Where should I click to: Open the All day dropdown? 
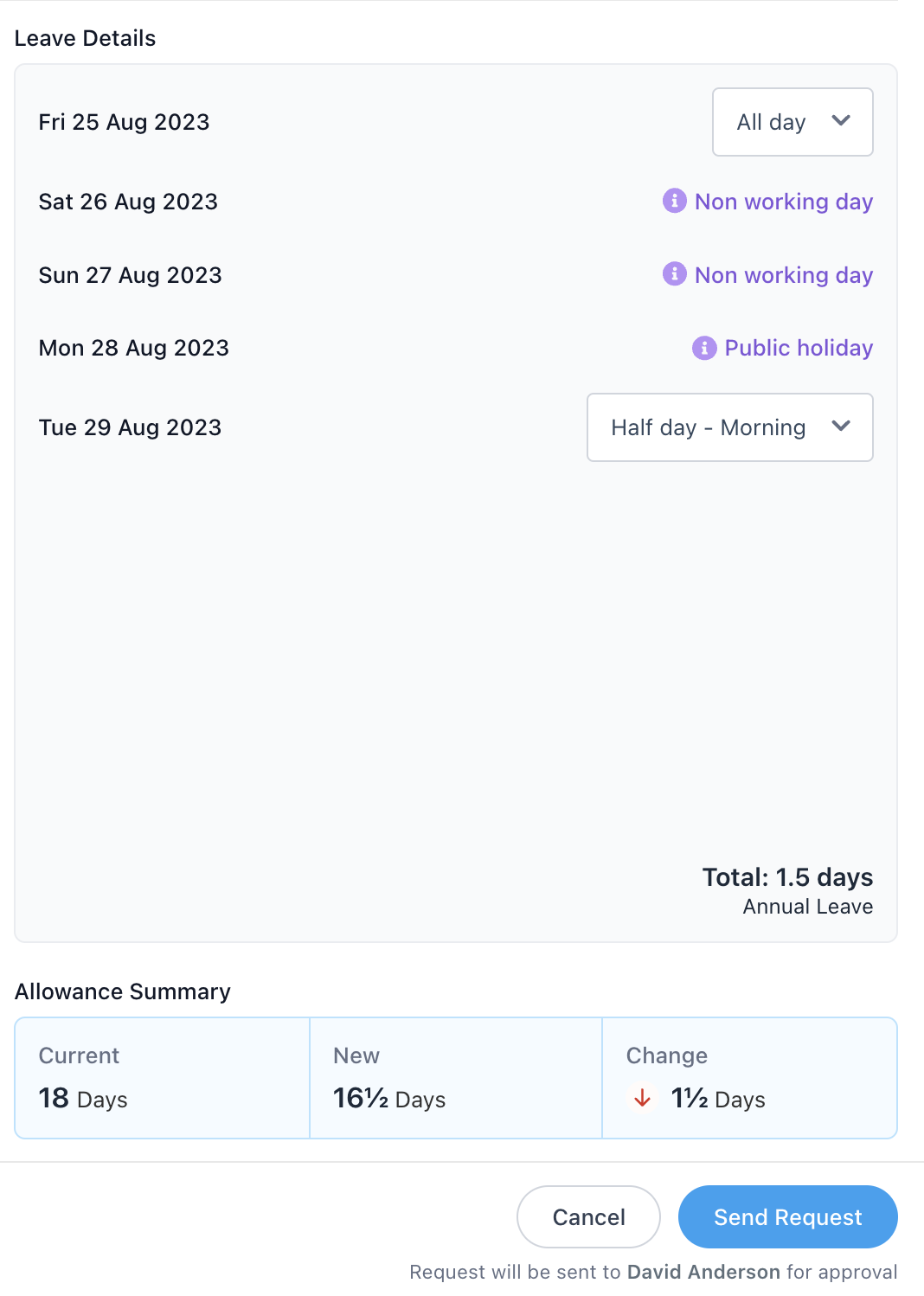tap(791, 122)
